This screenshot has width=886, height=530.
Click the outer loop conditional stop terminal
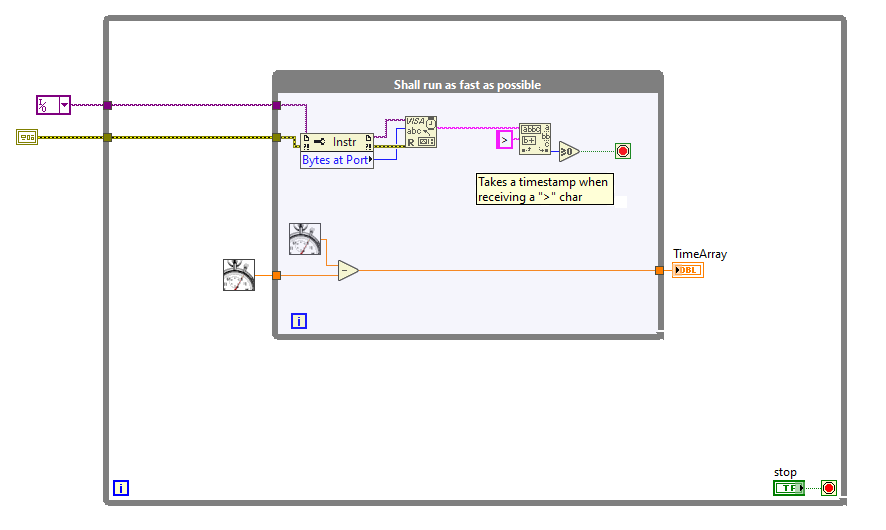[829, 488]
